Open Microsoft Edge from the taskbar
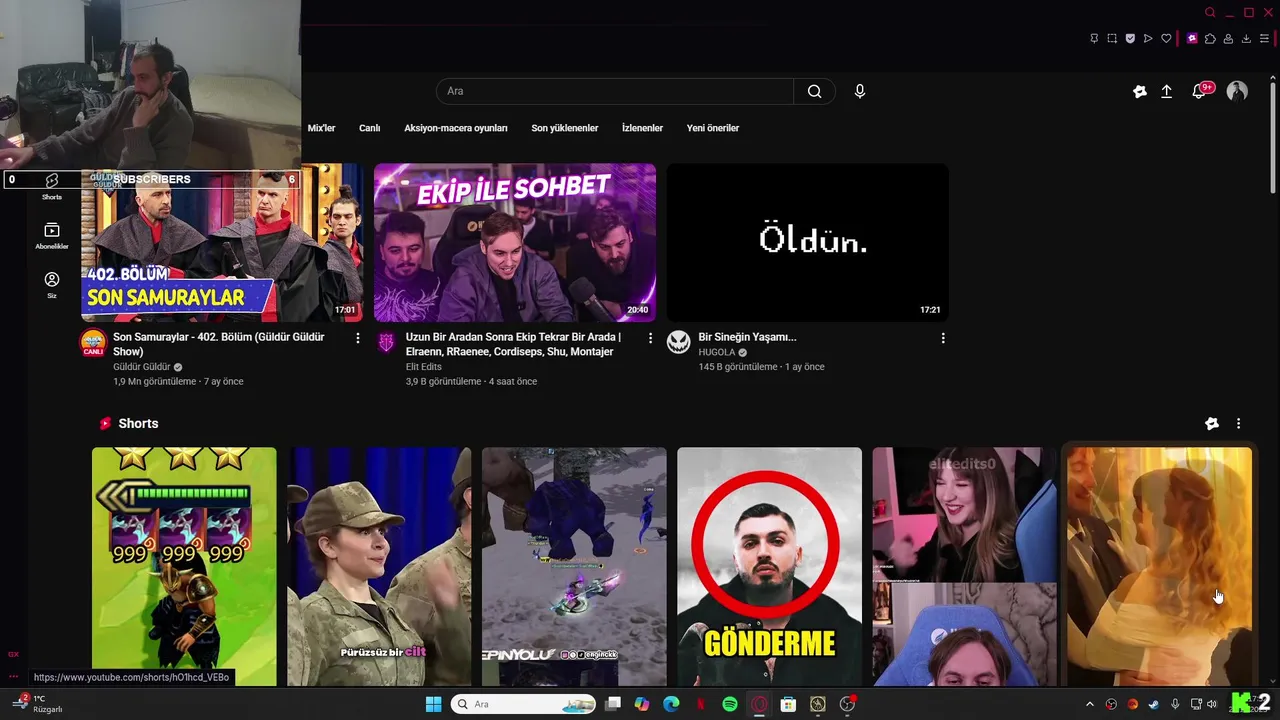Viewport: 1280px width, 720px height. 671,704
